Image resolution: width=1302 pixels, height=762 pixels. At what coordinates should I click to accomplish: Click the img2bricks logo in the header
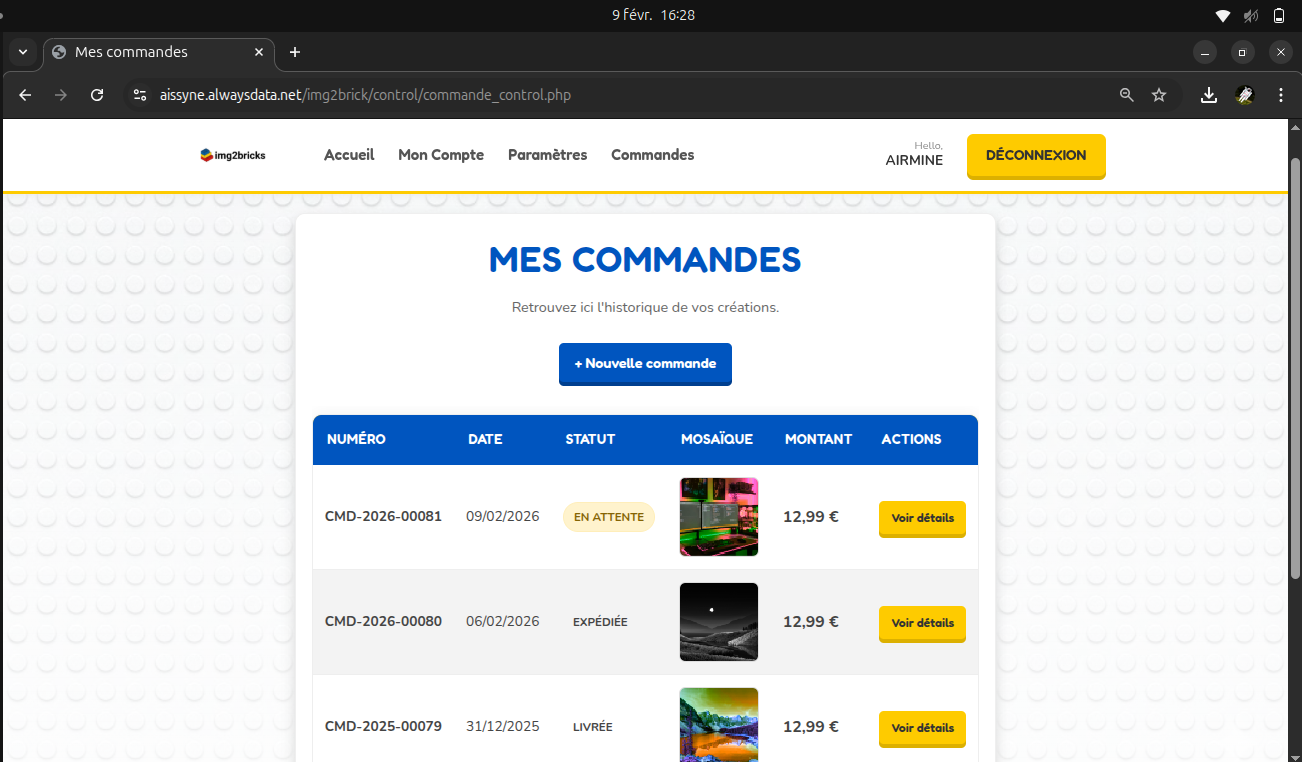pos(233,155)
